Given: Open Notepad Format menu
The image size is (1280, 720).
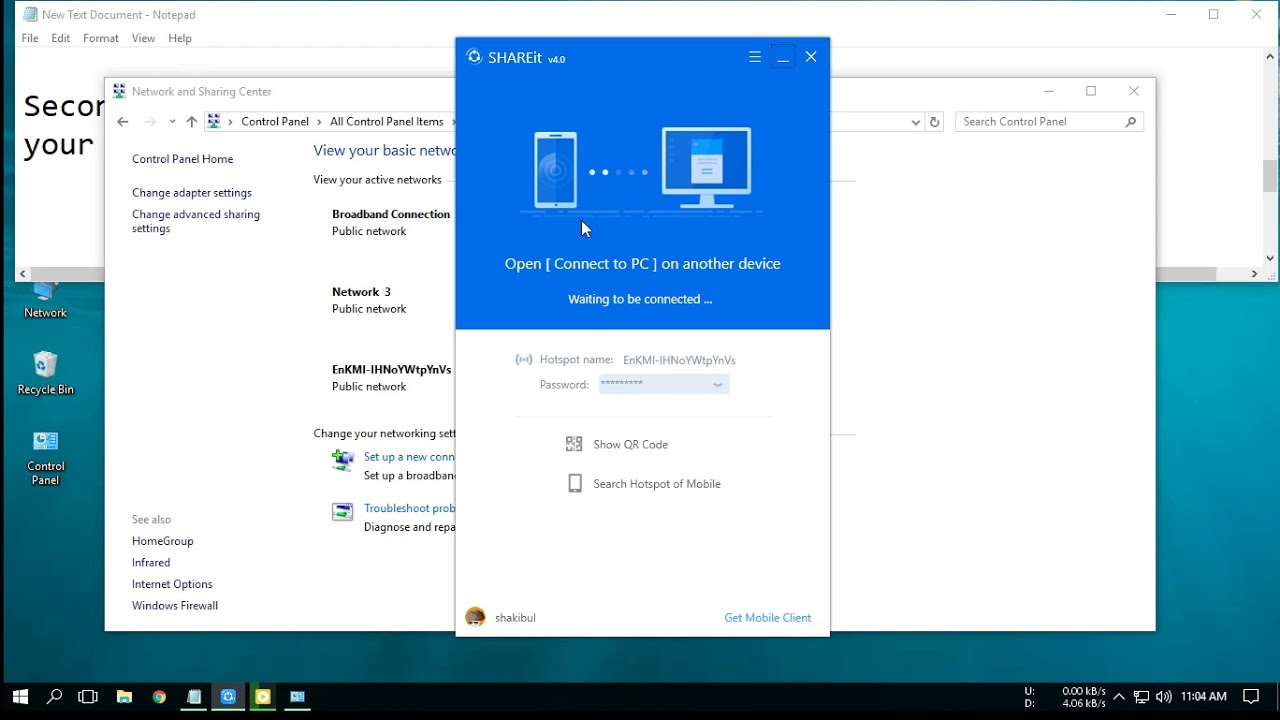Looking at the screenshot, I should tap(101, 38).
